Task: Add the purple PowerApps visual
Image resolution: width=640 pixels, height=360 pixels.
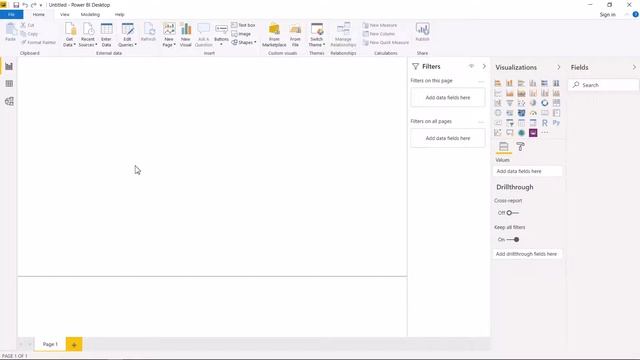Action: click(533, 133)
